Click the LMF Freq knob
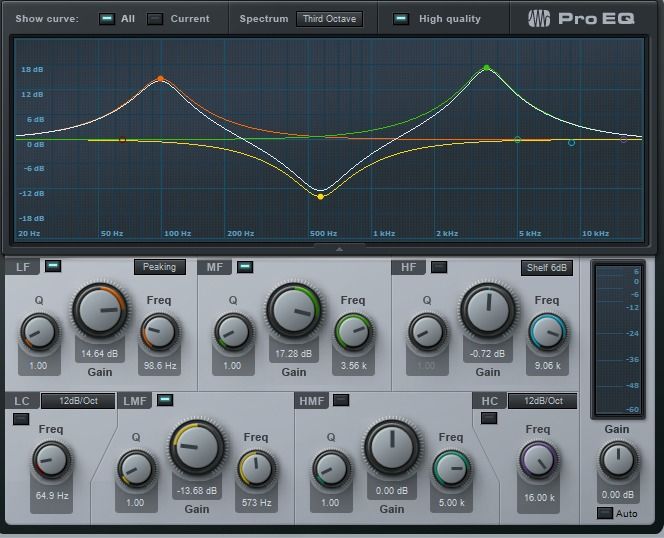664x538 pixels. point(256,470)
